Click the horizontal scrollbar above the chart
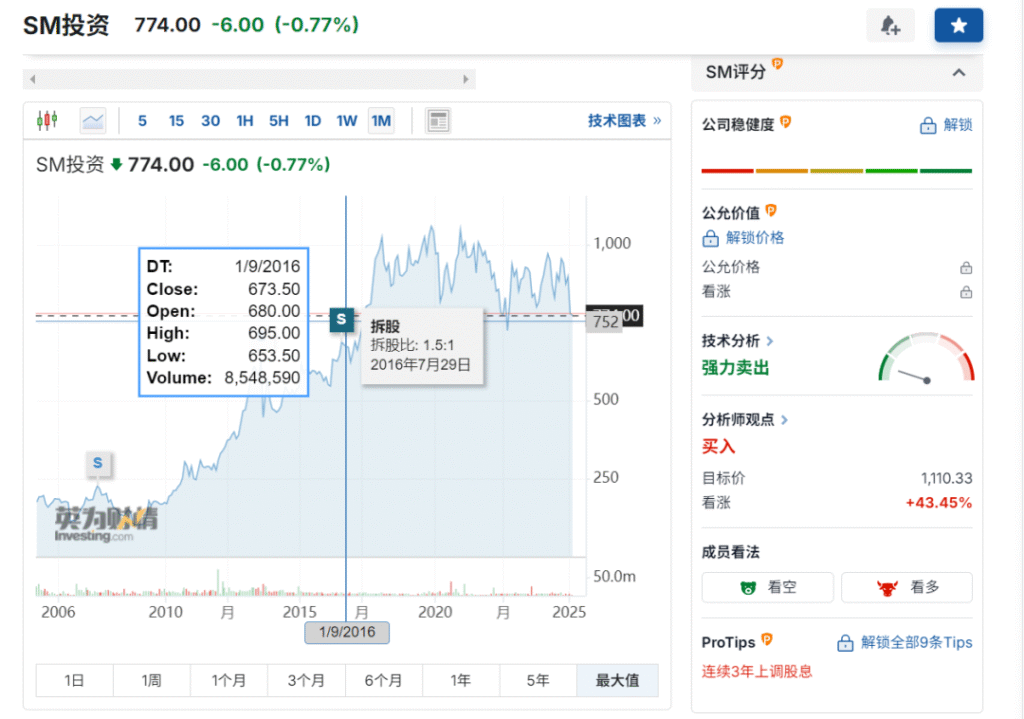1024x719 pixels. pos(249,79)
